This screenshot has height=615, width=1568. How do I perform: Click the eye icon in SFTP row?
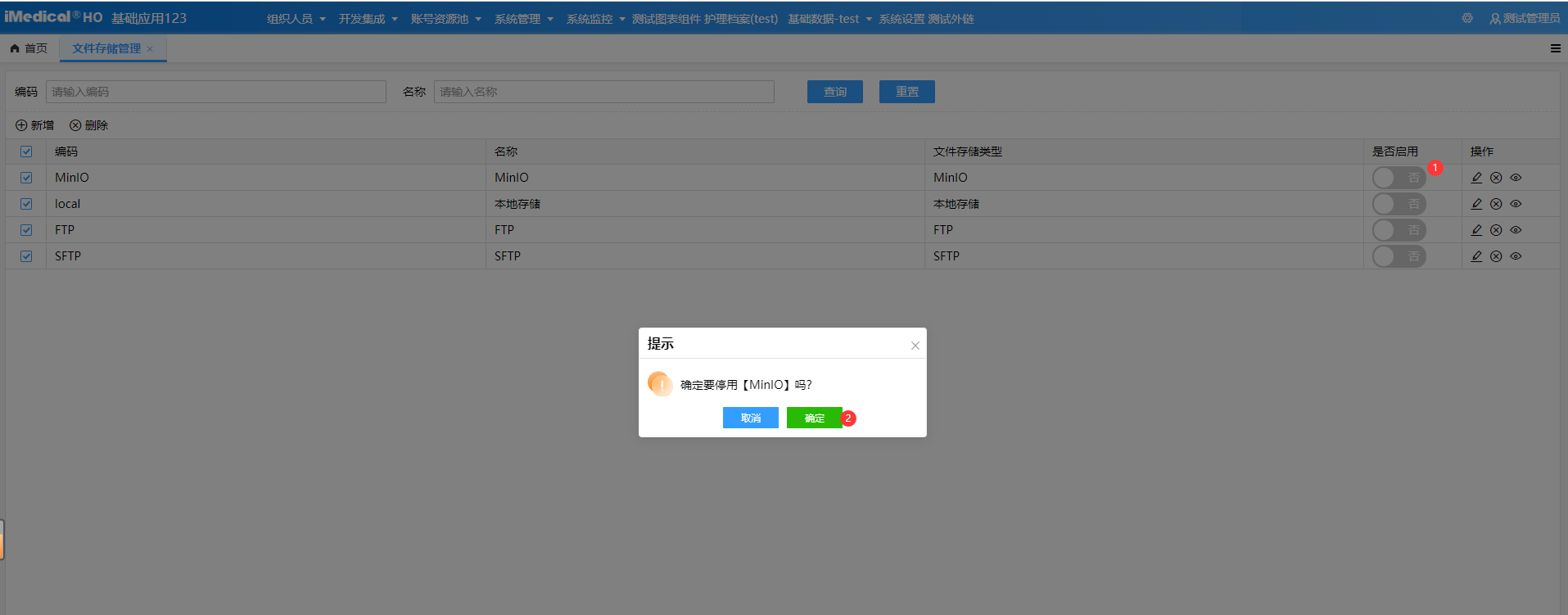pos(1516,256)
